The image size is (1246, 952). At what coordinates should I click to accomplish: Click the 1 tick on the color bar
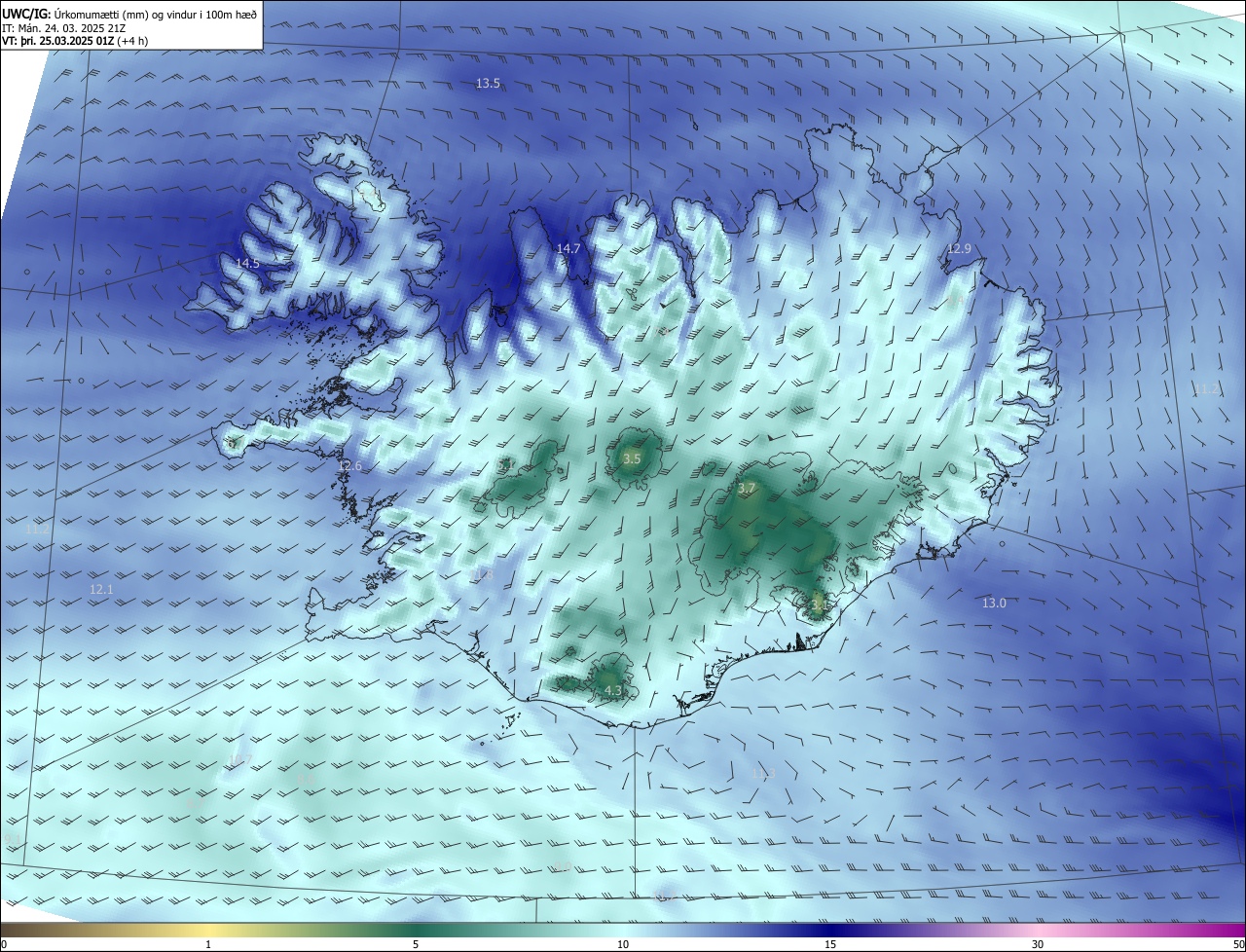208,944
